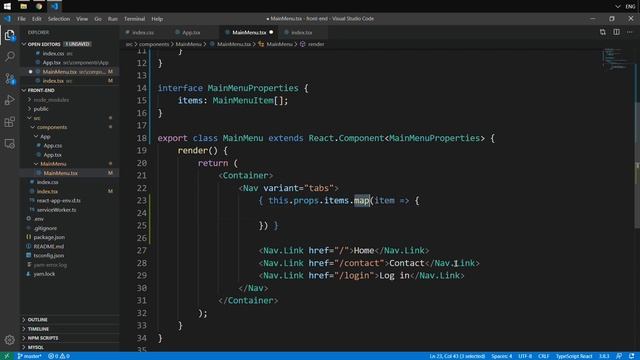Open the File menu

point(22,19)
